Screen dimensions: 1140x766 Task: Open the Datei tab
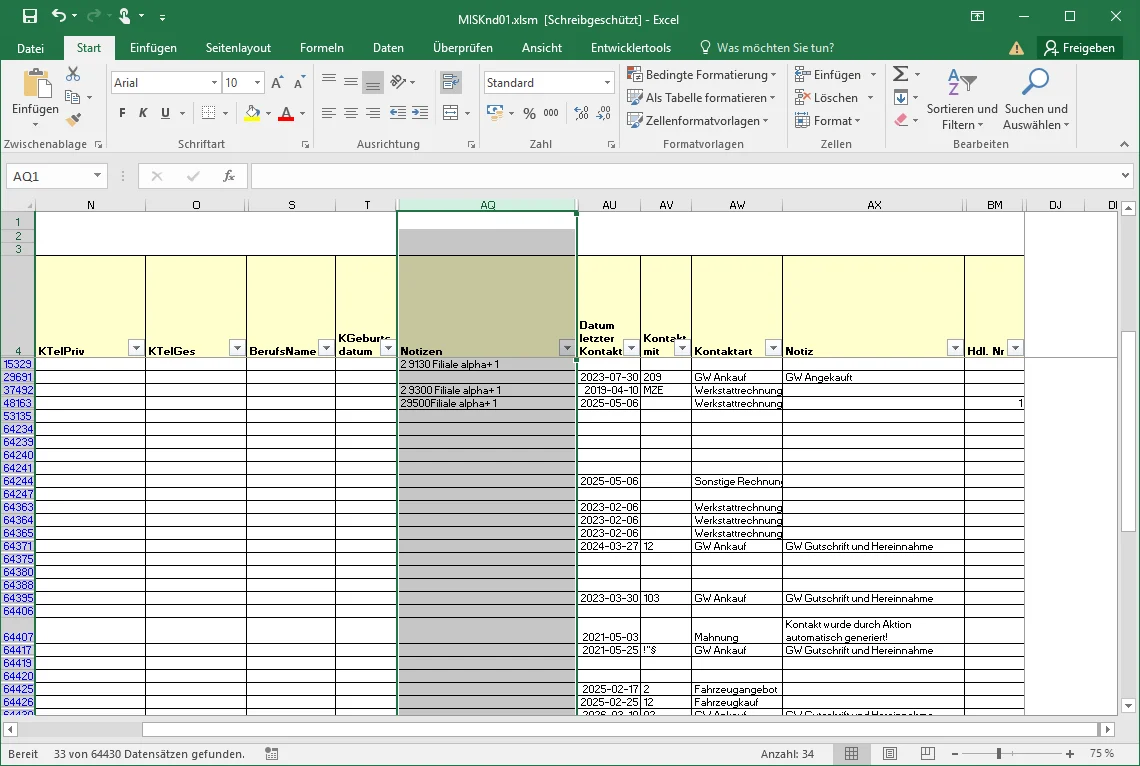point(31,48)
